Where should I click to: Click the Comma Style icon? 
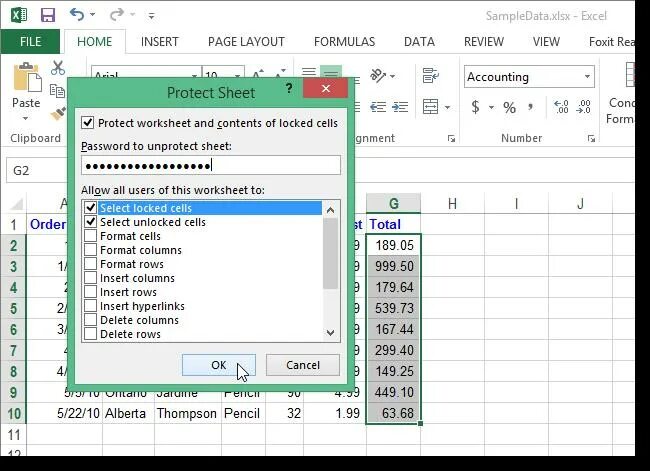pos(530,108)
